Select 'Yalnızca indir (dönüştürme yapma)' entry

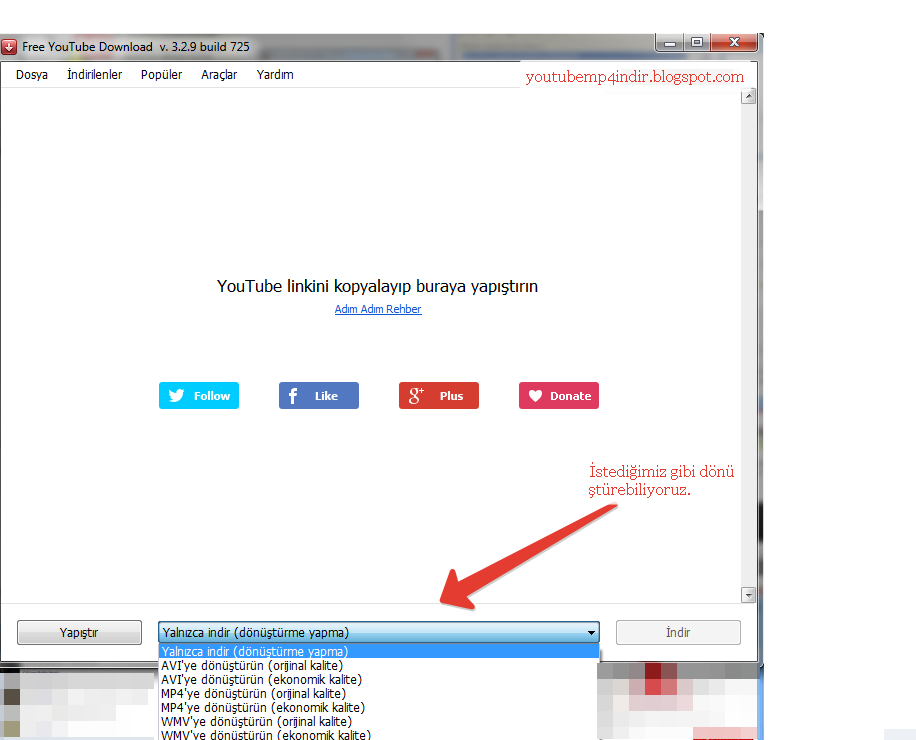tap(253, 651)
